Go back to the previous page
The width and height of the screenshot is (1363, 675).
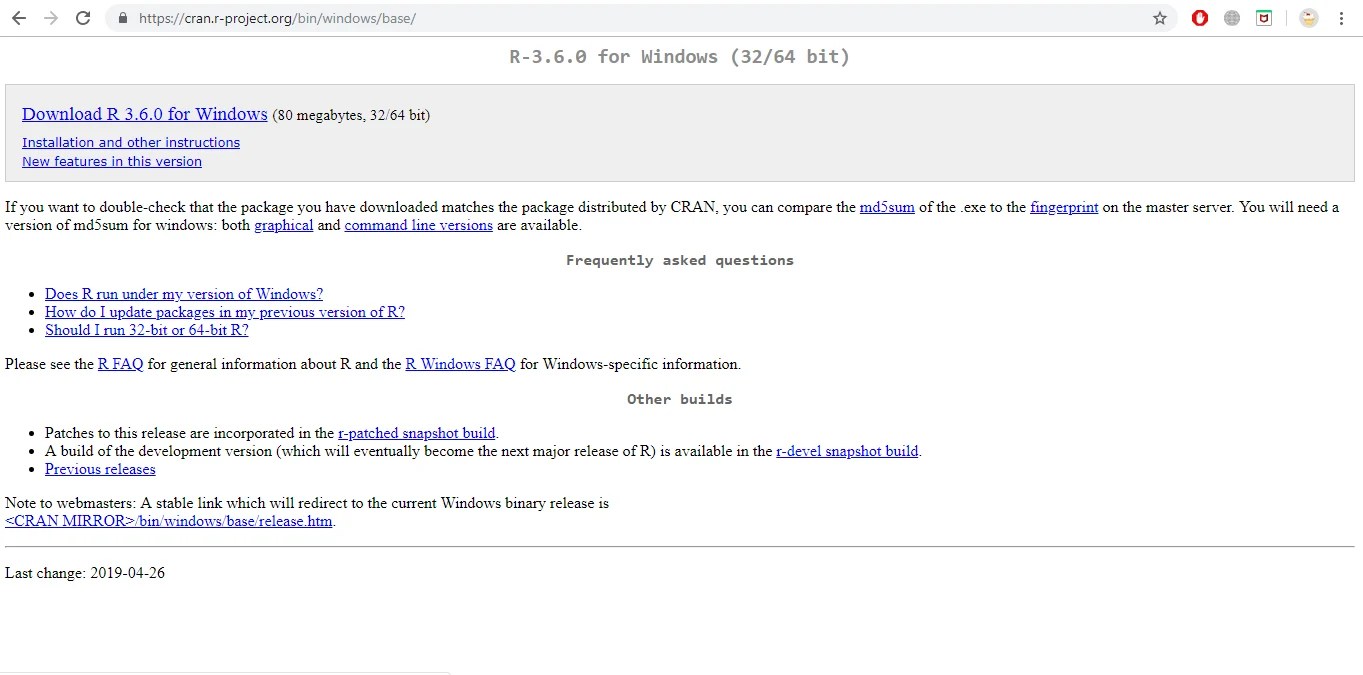(18, 18)
